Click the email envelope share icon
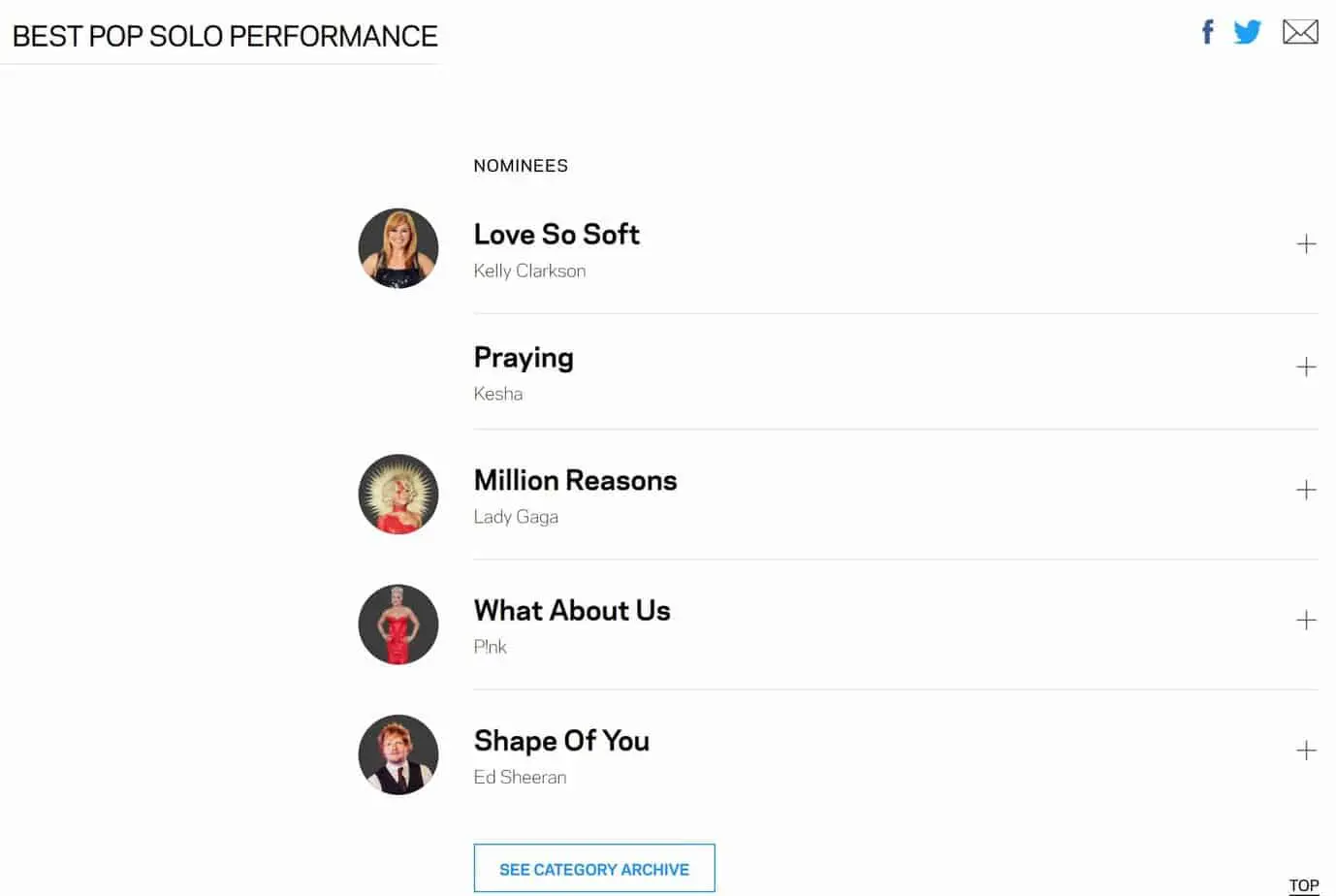This screenshot has width=1336, height=896. click(x=1299, y=32)
